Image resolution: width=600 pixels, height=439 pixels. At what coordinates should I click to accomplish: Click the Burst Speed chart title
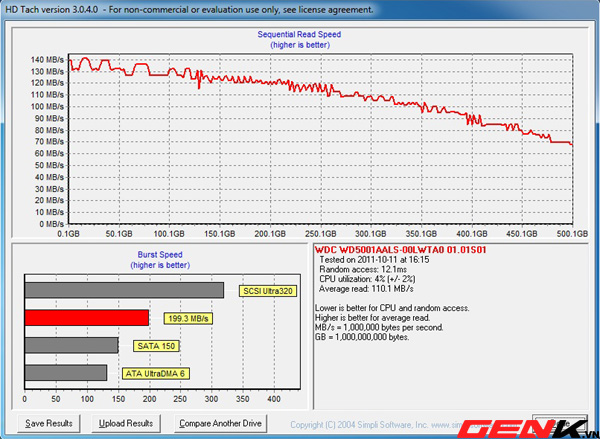160,255
